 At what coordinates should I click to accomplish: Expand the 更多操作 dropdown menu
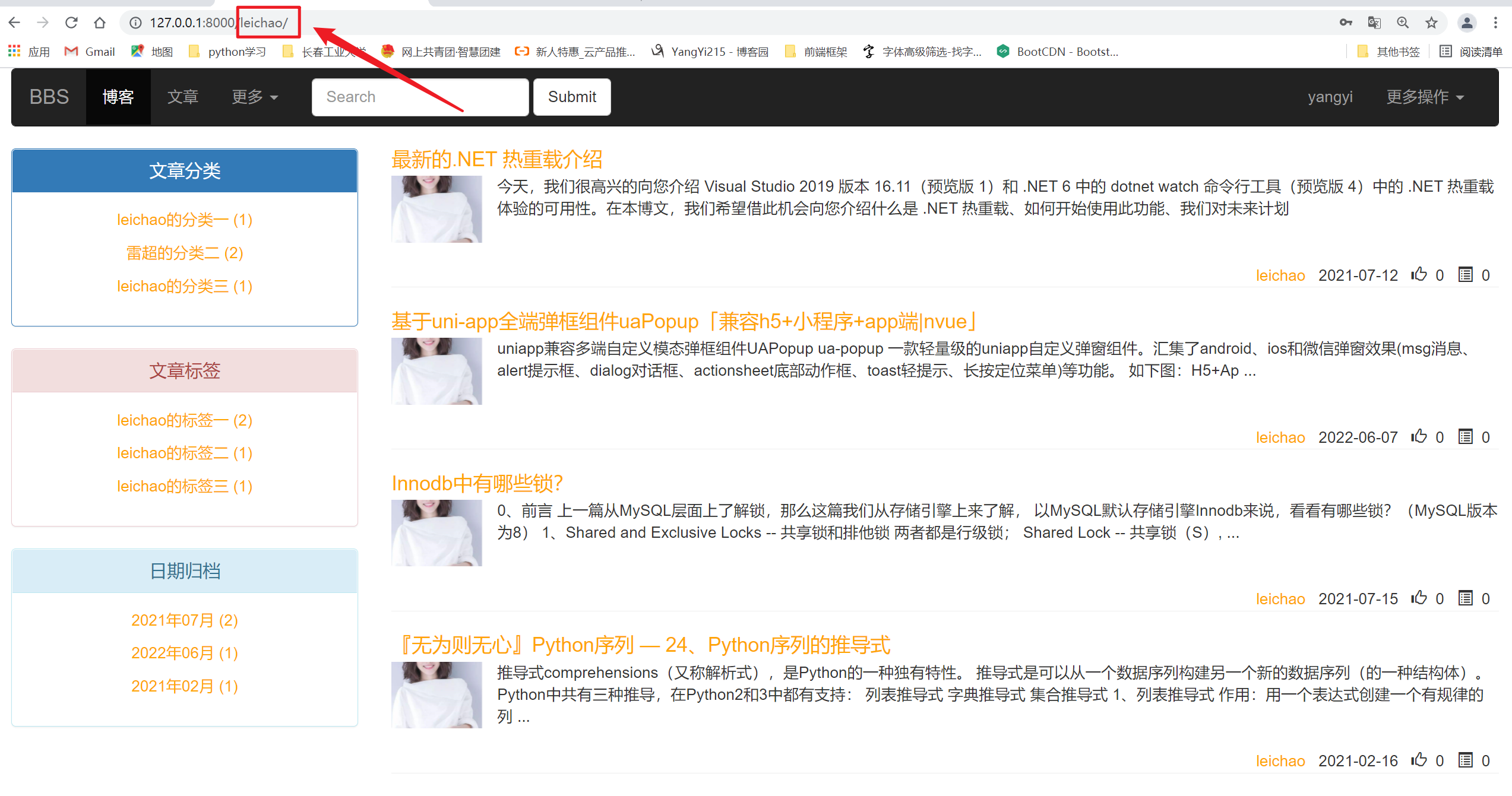tap(1425, 97)
